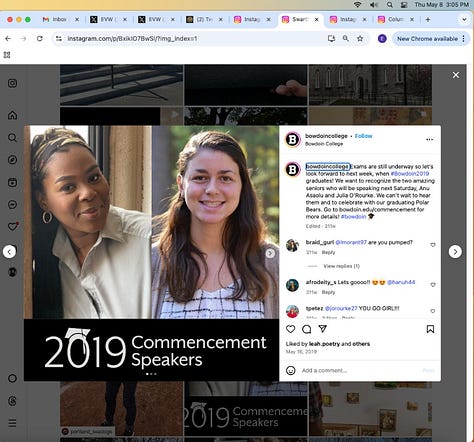The width and height of the screenshot is (474, 442).
Task: Reply to braid_gurl's comment
Action: [328, 252]
